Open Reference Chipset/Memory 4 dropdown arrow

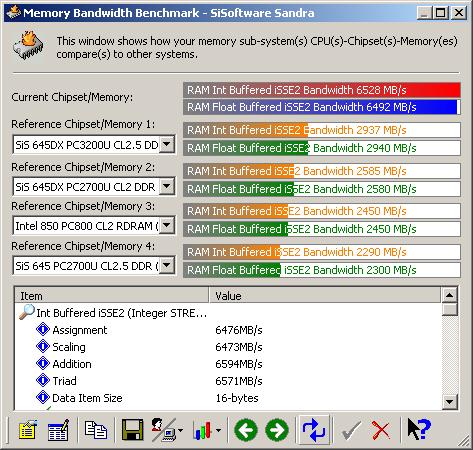click(x=167, y=266)
